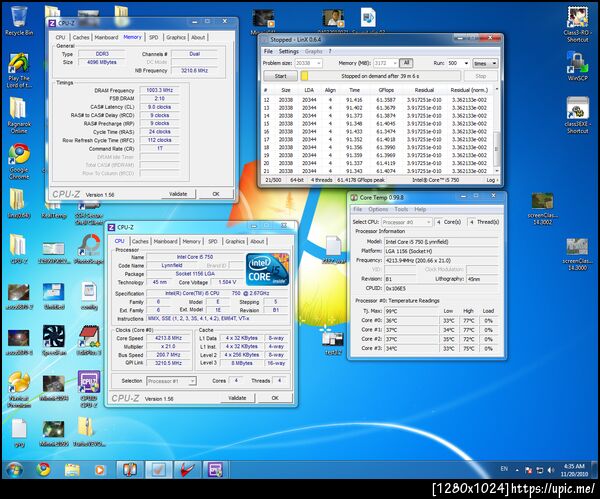The image size is (600, 499).
Task: Open the taskbar clock showing 4:35 AM
Action: tap(574, 470)
